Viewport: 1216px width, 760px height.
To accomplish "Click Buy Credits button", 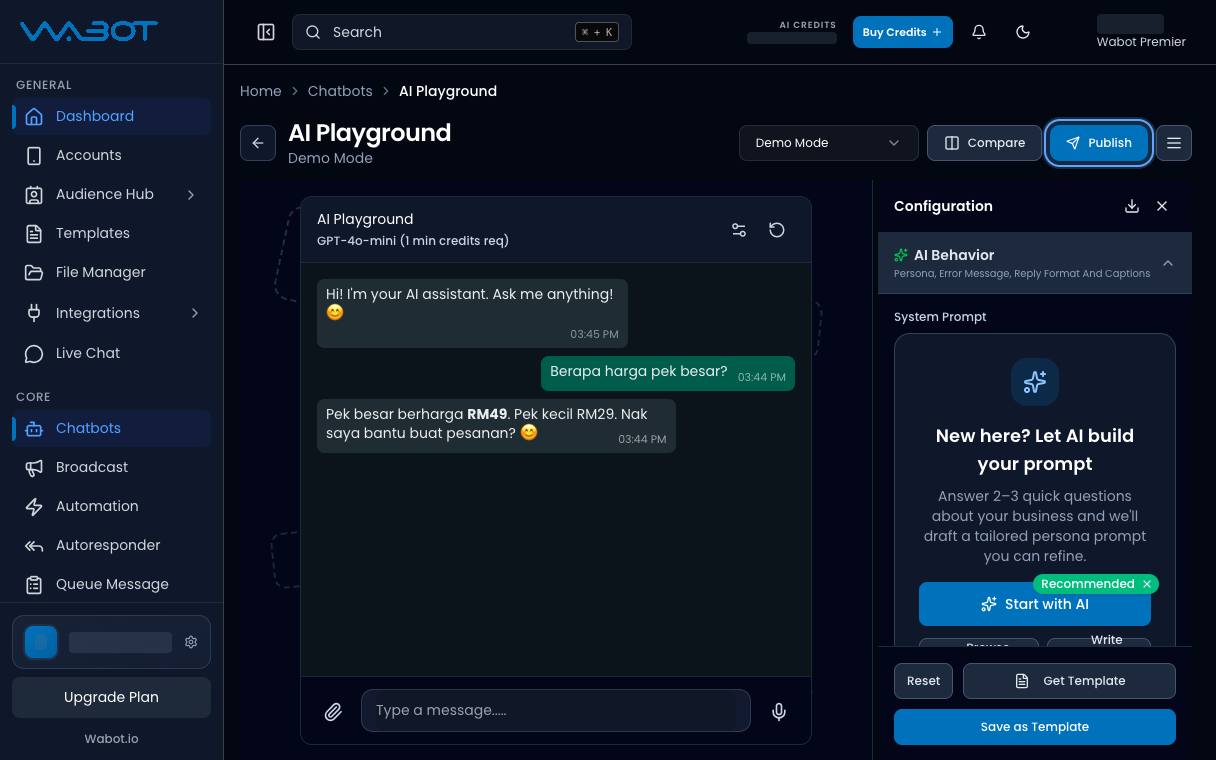I will (902, 32).
